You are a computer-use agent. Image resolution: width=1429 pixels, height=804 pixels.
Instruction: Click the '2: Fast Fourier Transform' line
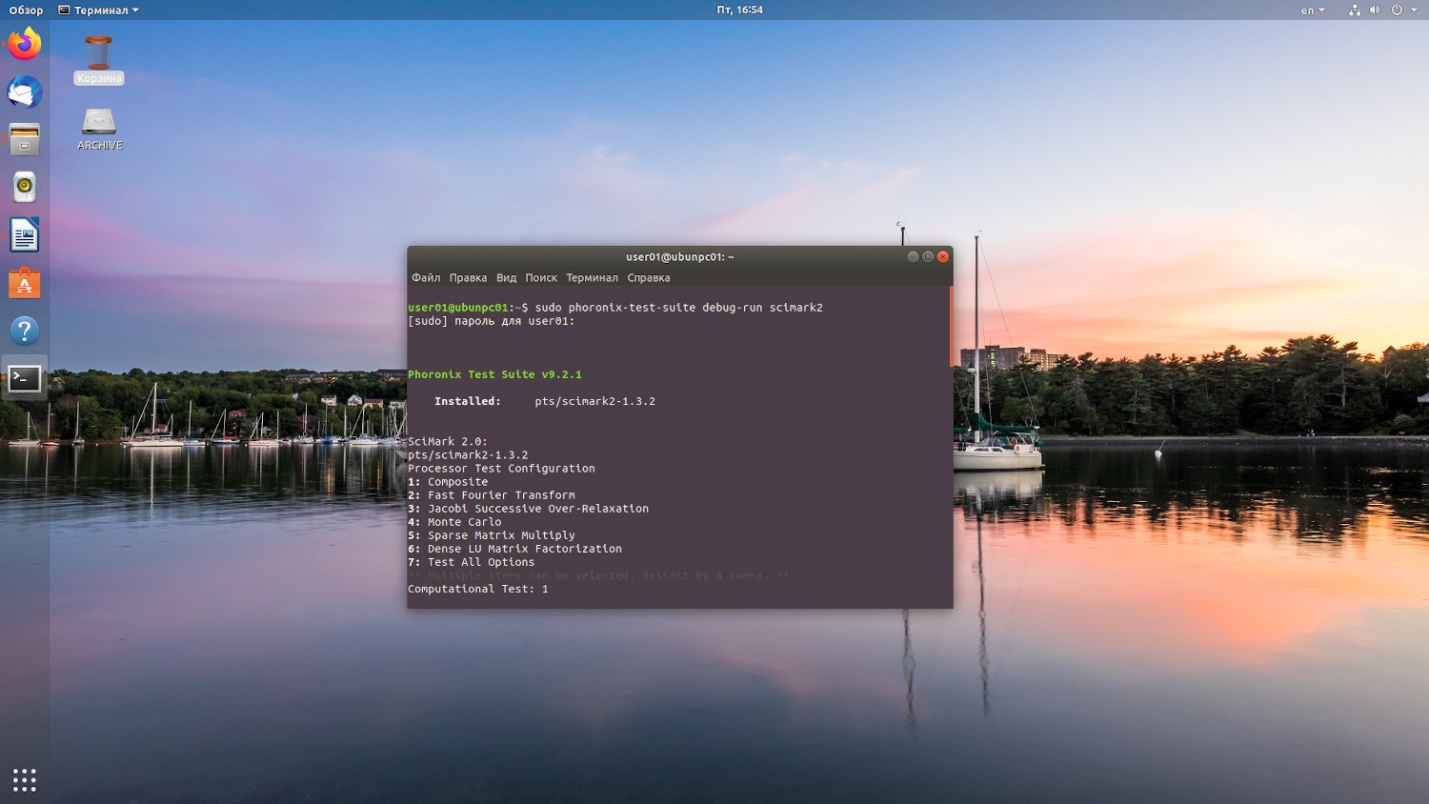(x=491, y=495)
